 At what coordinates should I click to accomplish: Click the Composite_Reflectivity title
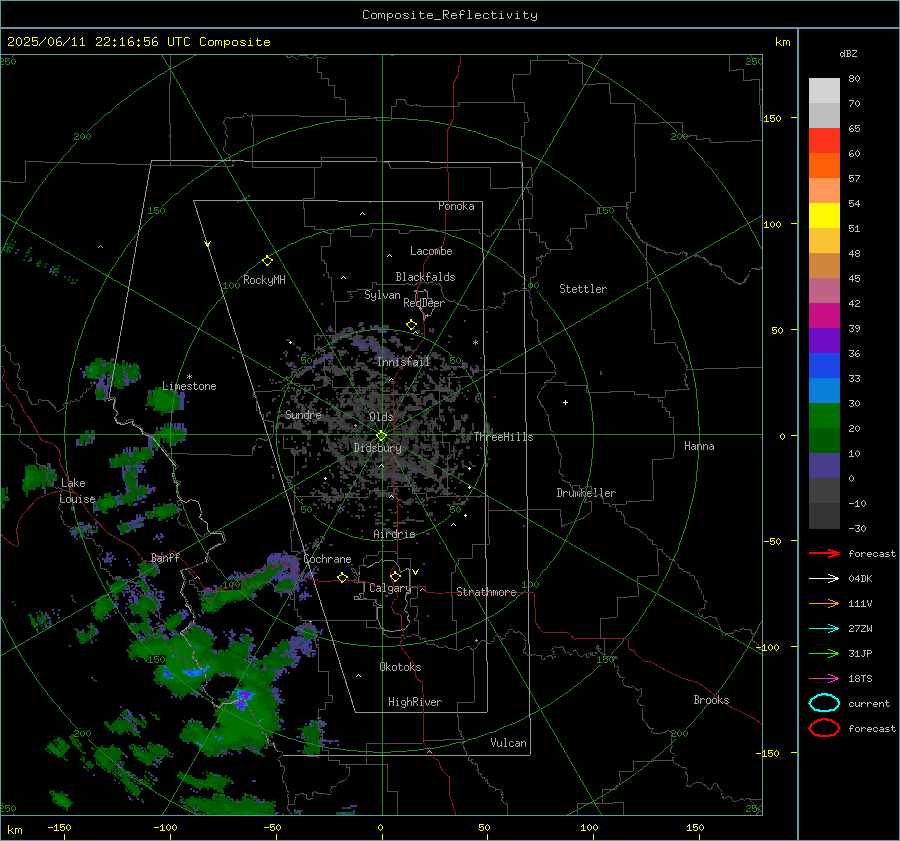click(450, 15)
